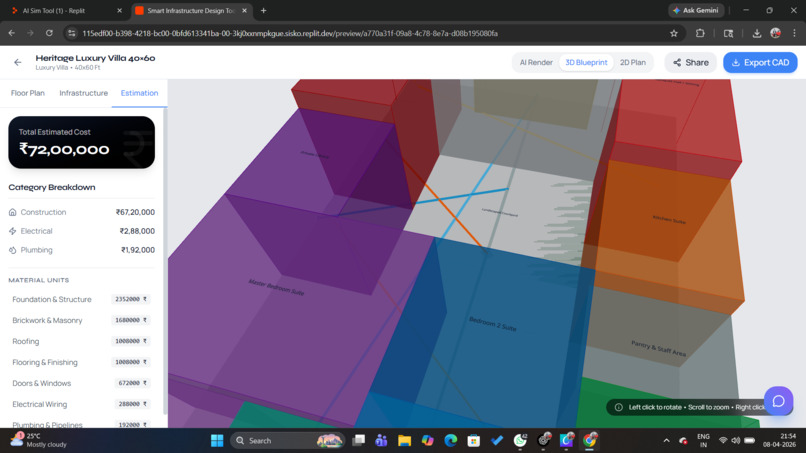
Task: Select the Estimation tab
Action: [x=139, y=93]
